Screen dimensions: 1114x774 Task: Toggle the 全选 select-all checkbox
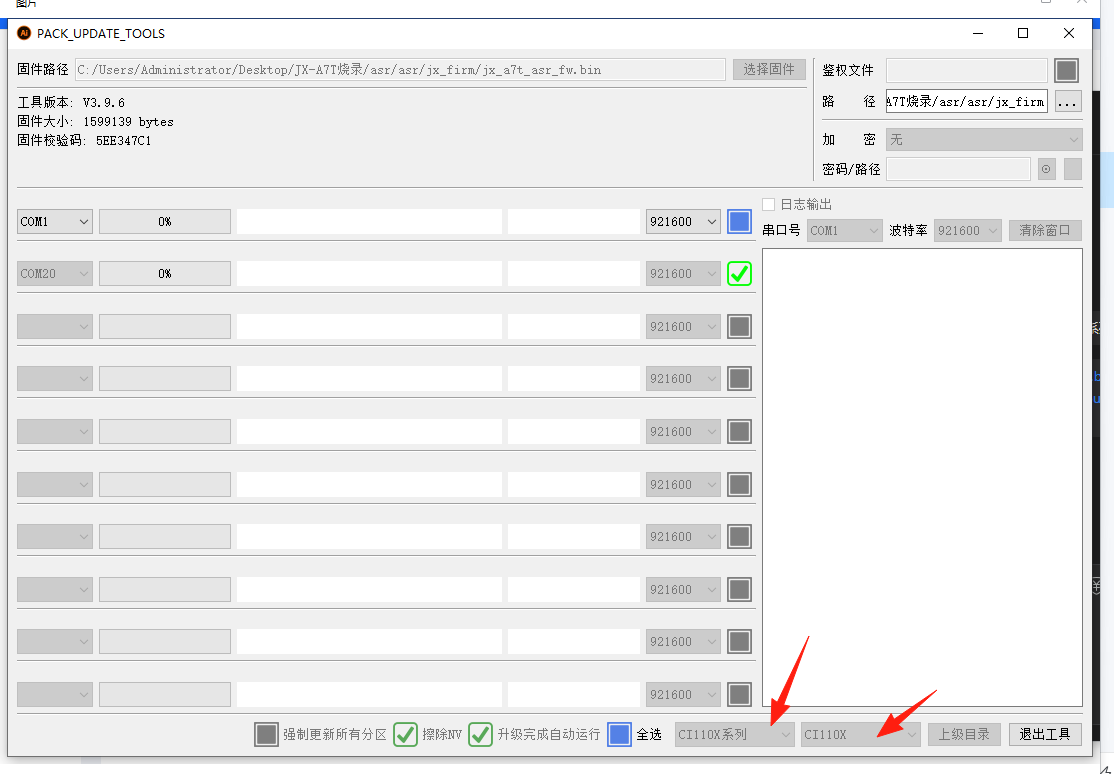tap(620, 734)
